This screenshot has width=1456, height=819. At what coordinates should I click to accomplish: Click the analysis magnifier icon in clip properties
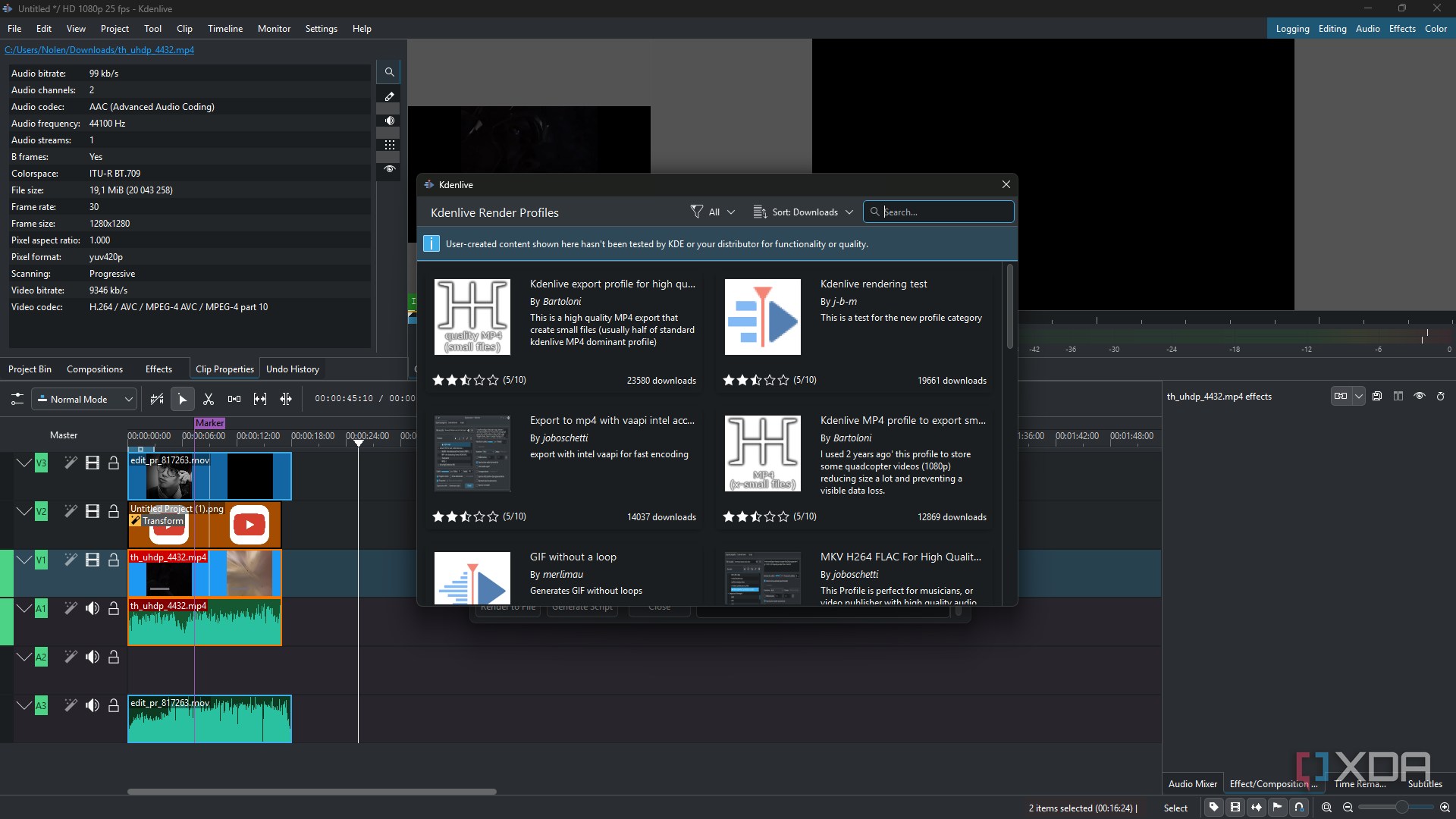(389, 72)
